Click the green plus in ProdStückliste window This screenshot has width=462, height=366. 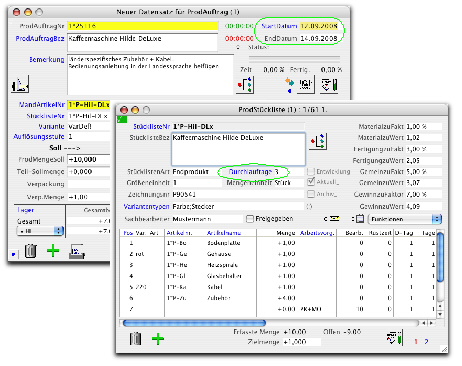click(158, 339)
